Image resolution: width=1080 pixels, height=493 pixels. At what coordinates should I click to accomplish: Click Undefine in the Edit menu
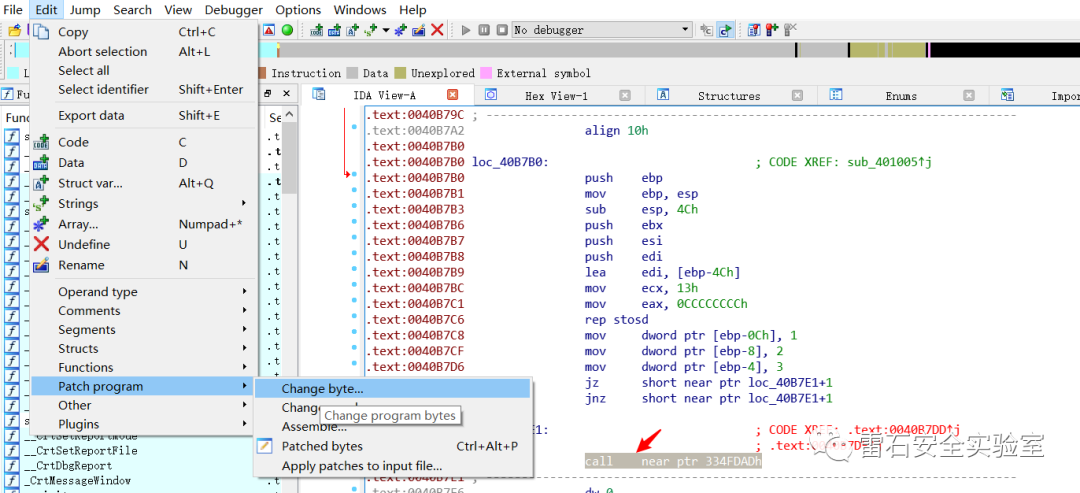click(x=83, y=245)
